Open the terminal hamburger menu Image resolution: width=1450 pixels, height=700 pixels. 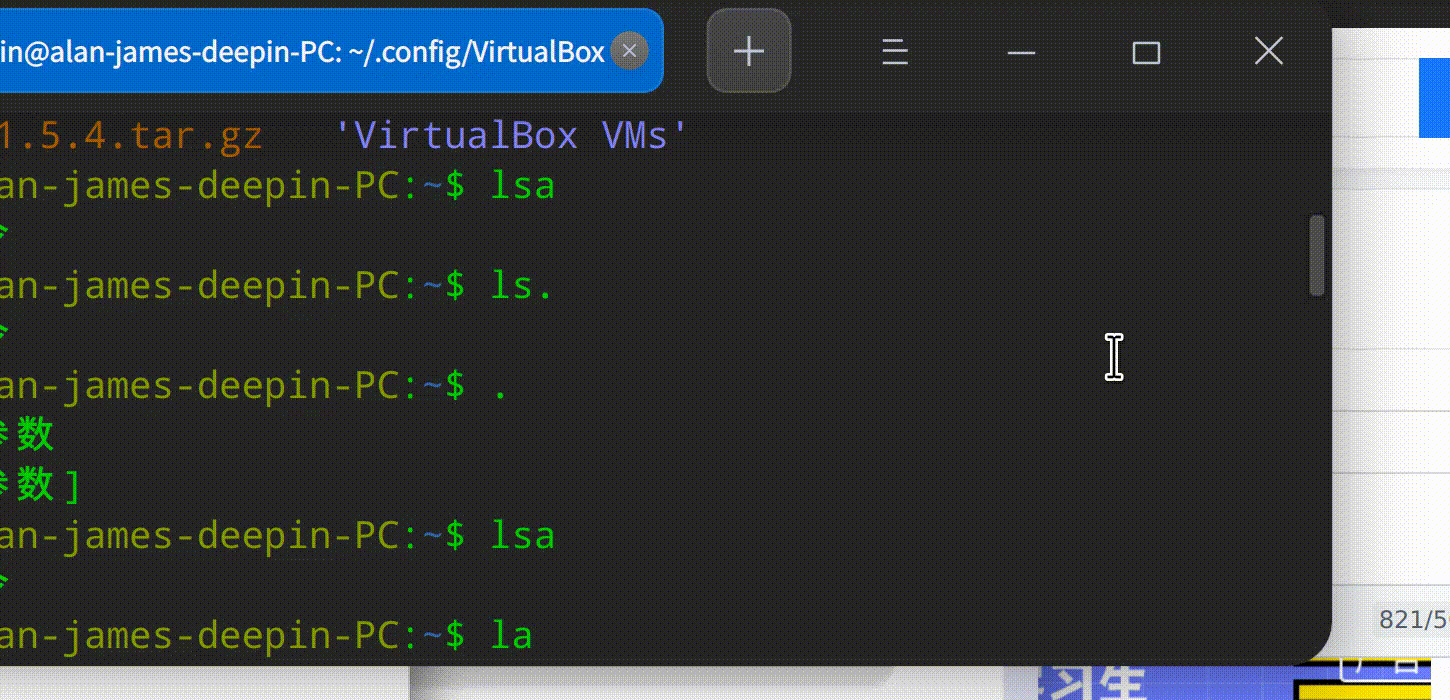[x=895, y=52]
